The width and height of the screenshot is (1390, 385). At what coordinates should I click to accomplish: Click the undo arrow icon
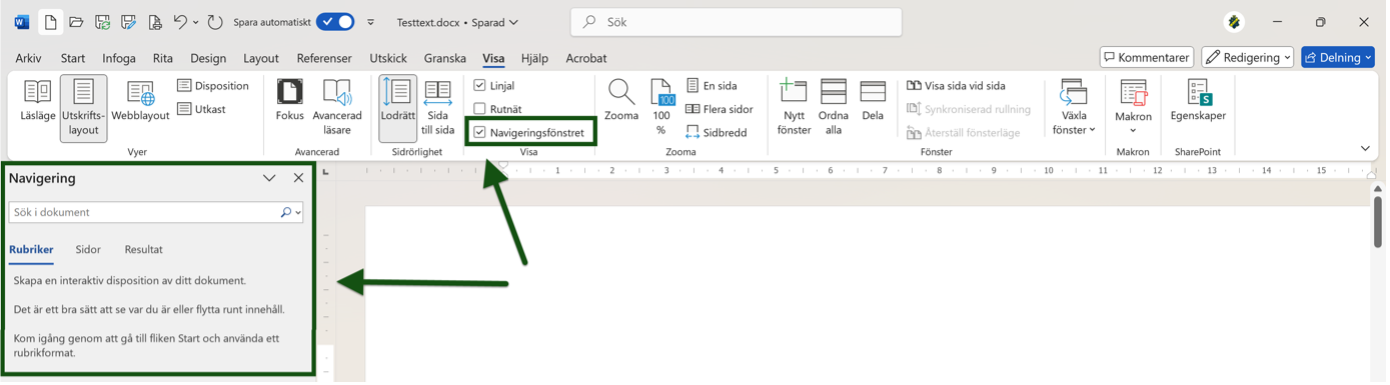(x=180, y=22)
